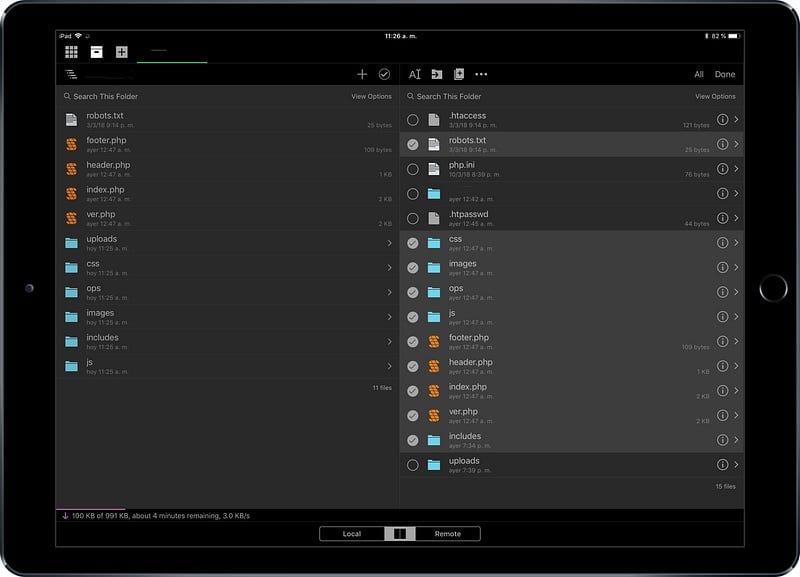
Task: Switch the bottom view to Local
Action: pyautogui.click(x=352, y=533)
